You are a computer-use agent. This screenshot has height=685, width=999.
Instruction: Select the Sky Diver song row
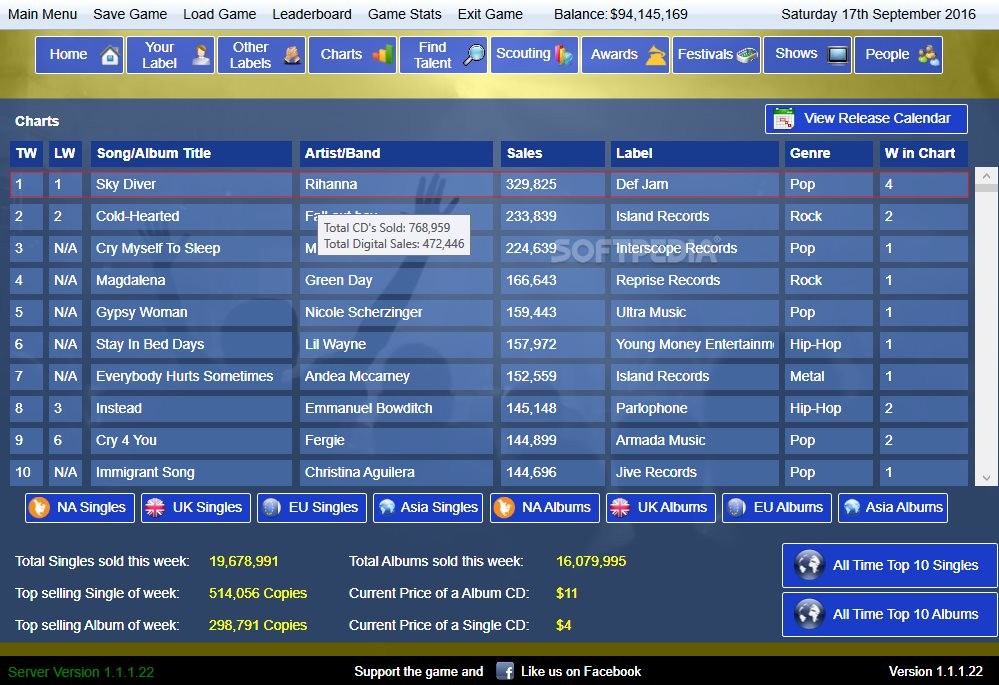click(489, 184)
